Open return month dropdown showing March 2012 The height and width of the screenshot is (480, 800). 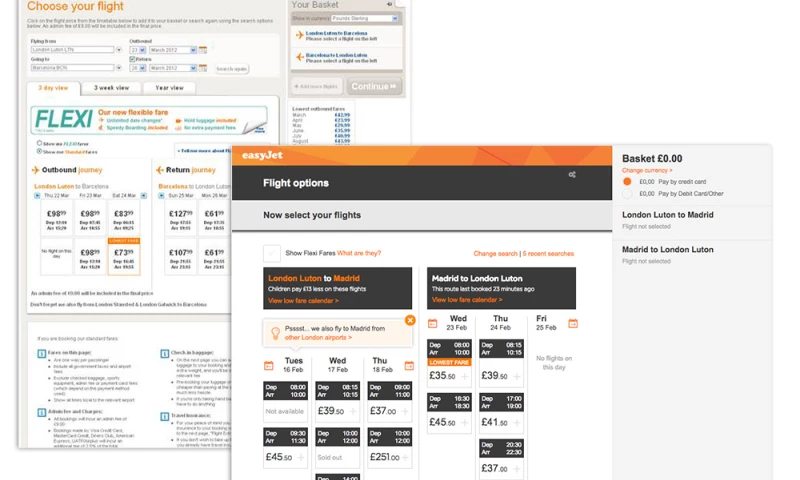(172, 68)
